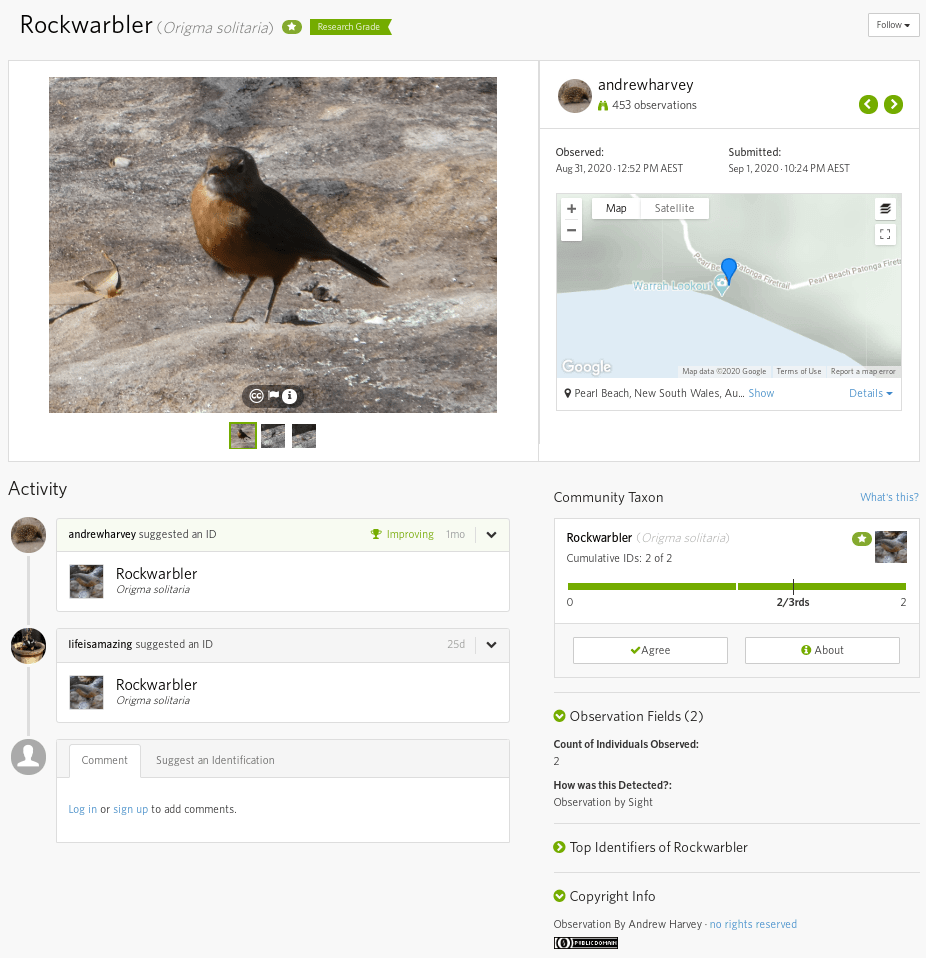Go to the previous observation arrow
Image resolution: width=926 pixels, height=958 pixels.
tap(868, 104)
